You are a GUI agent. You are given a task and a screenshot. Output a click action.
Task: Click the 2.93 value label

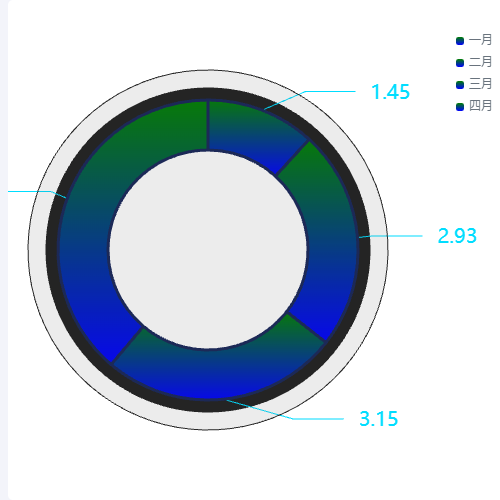tap(457, 236)
